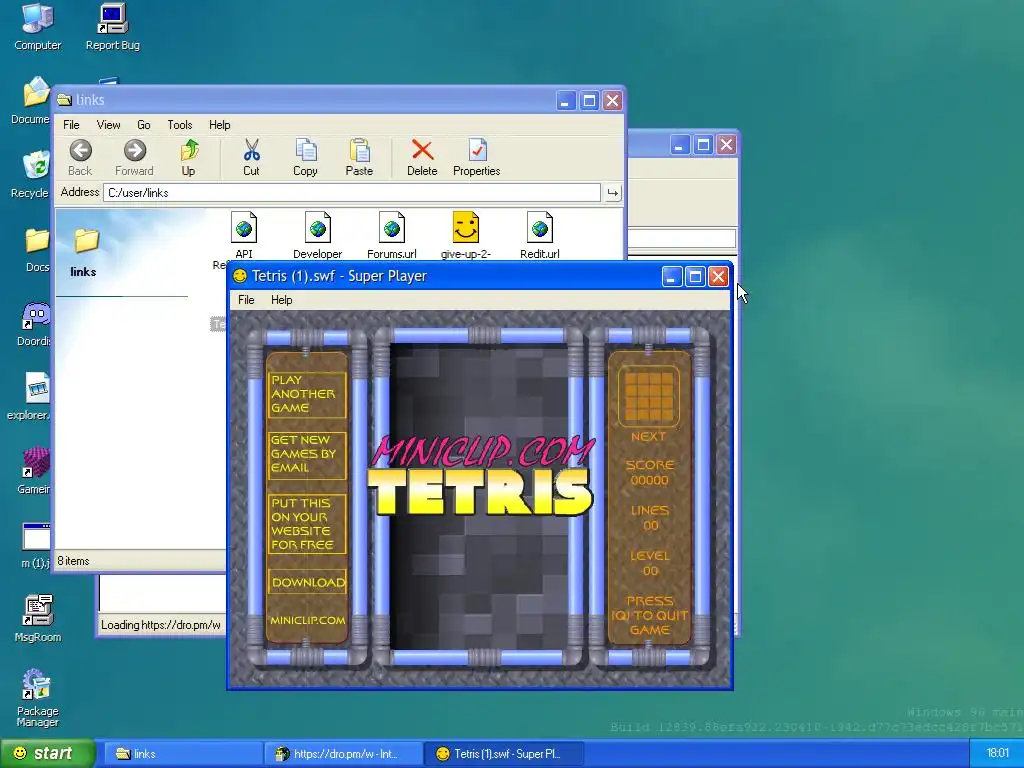This screenshot has height=768, width=1024.
Task: Open the View menu in links window
Action: [108, 125]
